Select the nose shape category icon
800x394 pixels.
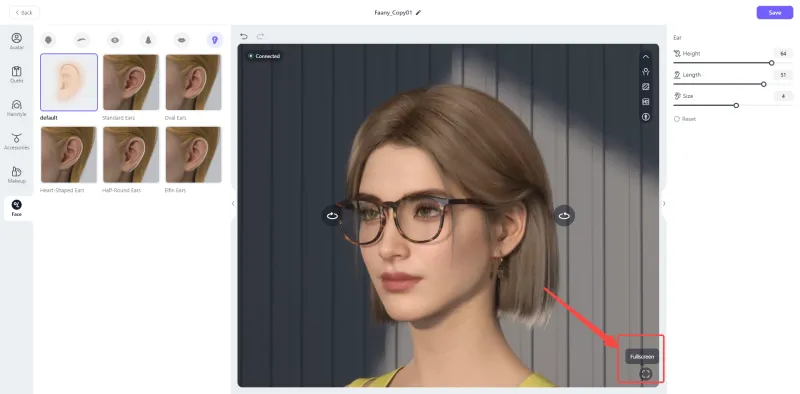point(148,40)
